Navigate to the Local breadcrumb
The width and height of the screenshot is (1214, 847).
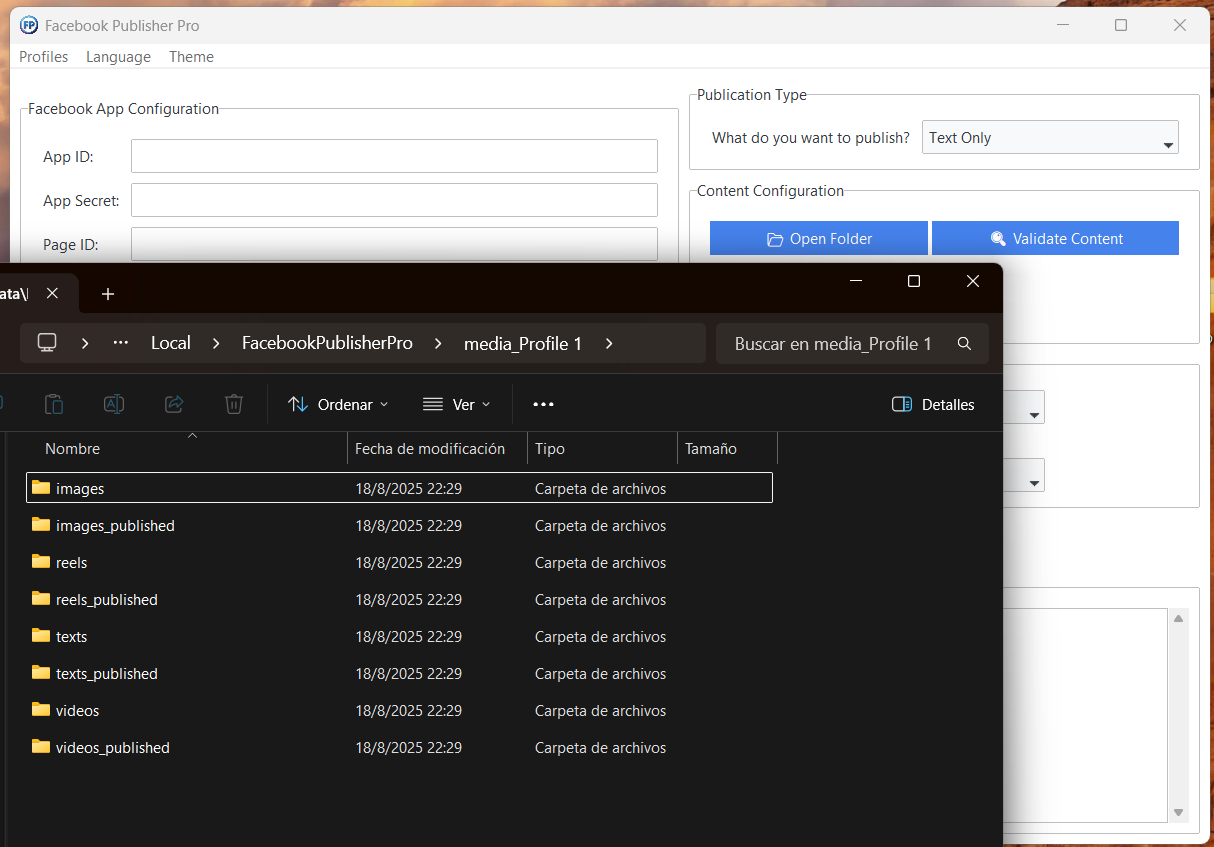pyautogui.click(x=171, y=343)
